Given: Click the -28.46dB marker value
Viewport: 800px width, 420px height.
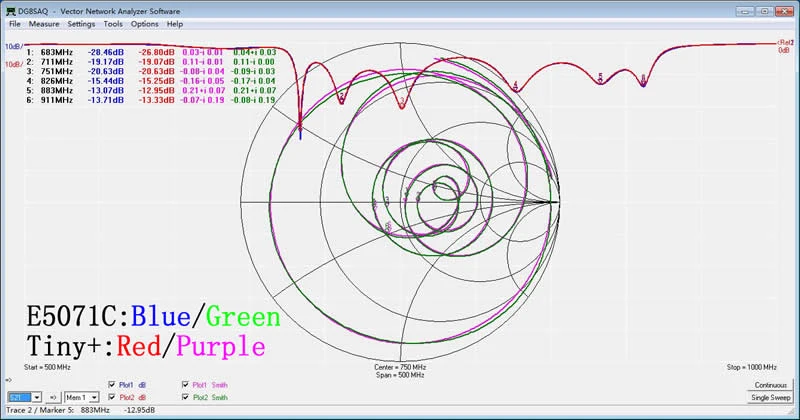Looking at the screenshot, I should 106,52.
